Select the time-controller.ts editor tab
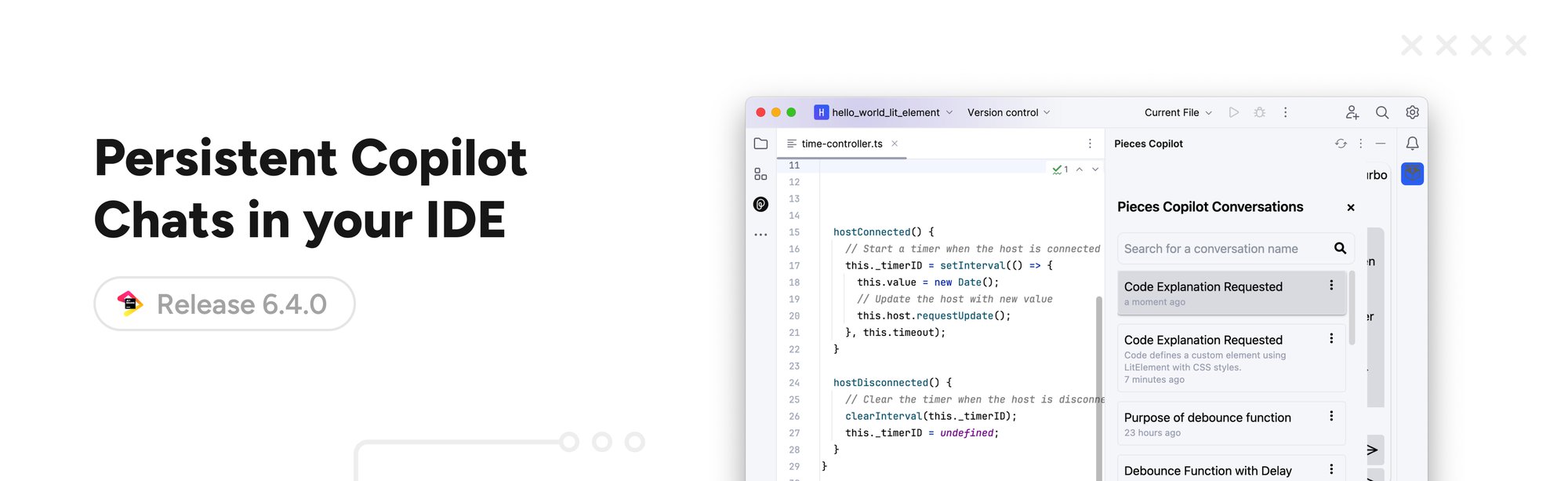The height and width of the screenshot is (481, 1568). [x=841, y=144]
